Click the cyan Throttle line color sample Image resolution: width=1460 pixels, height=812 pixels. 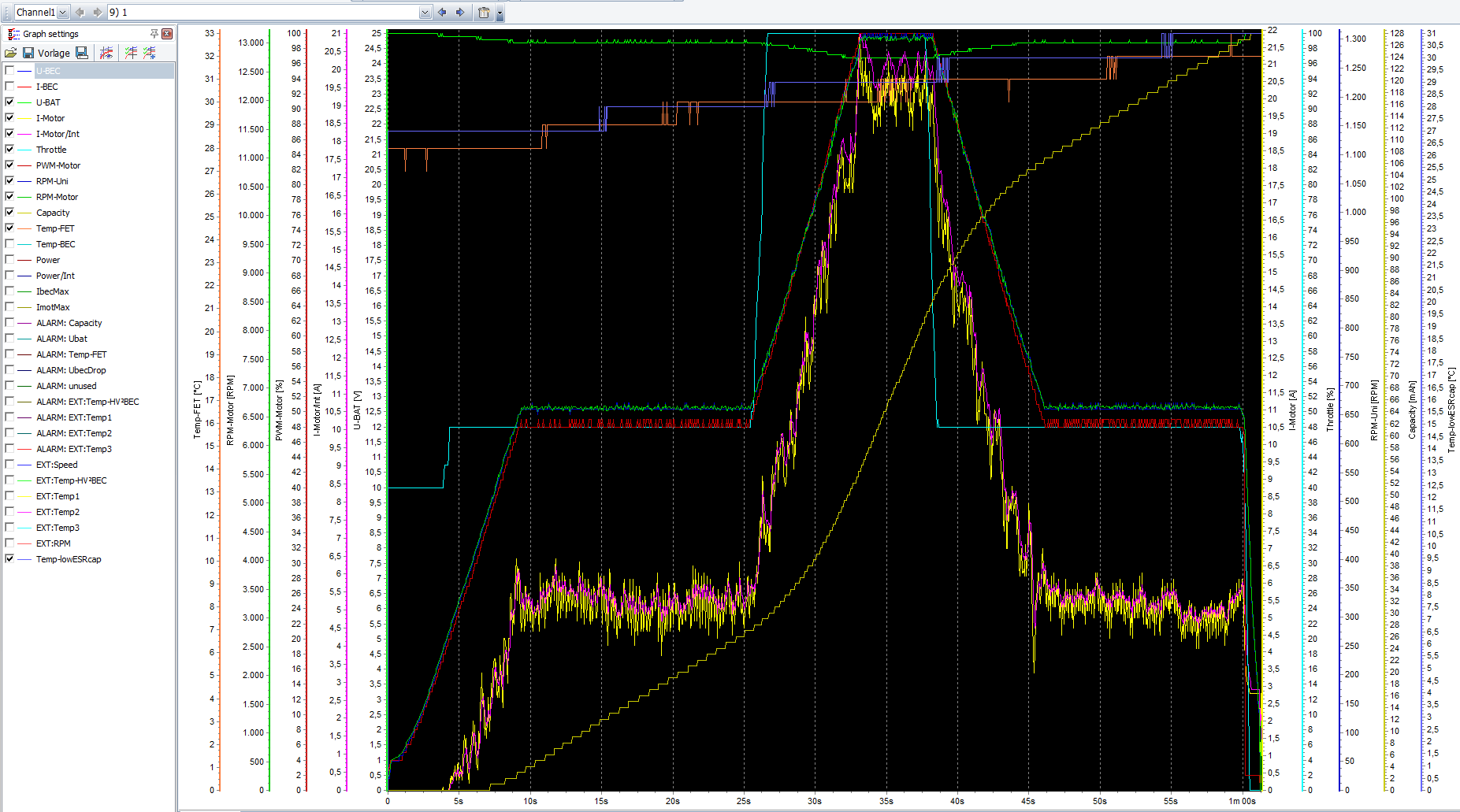pyautogui.click(x=24, y=150)
